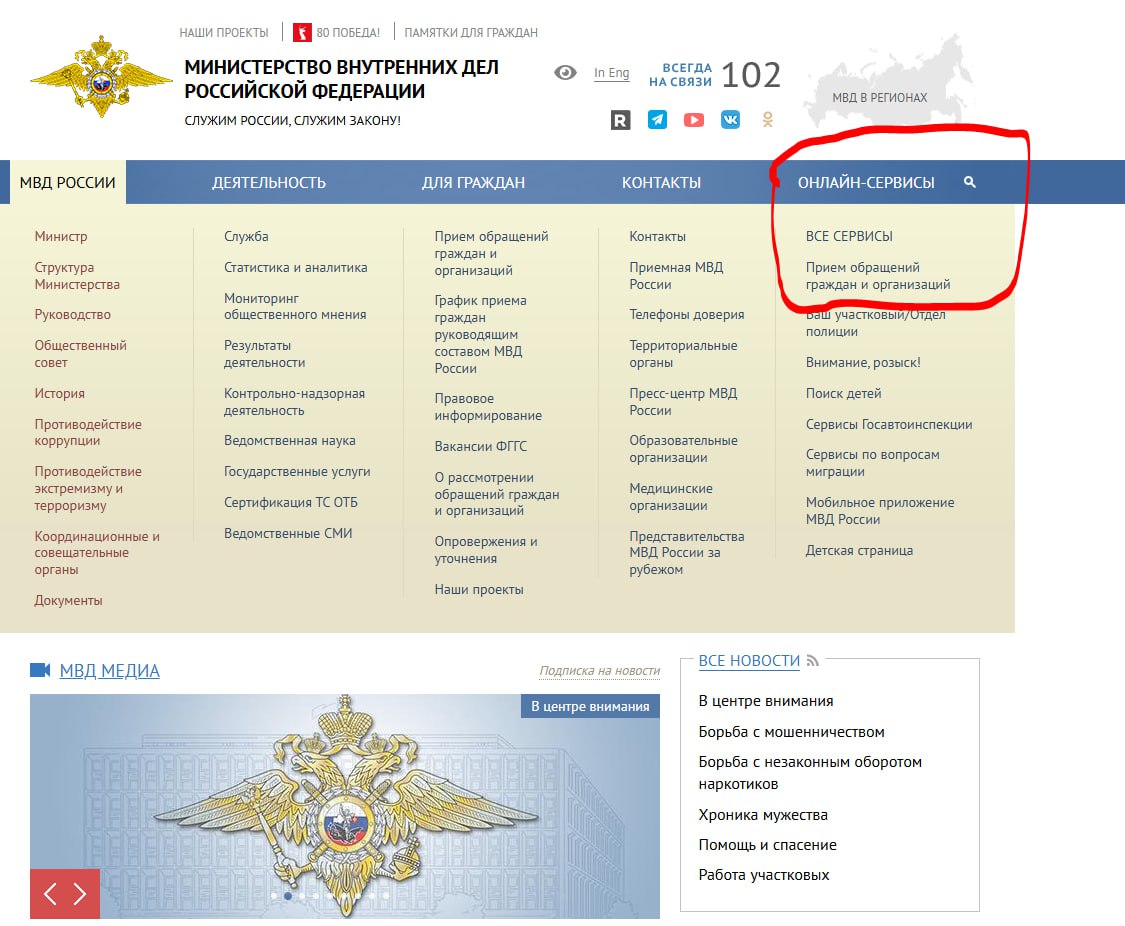Open the Rutube social icon
The image size is (1125, 926).
[x=620, y=120]
